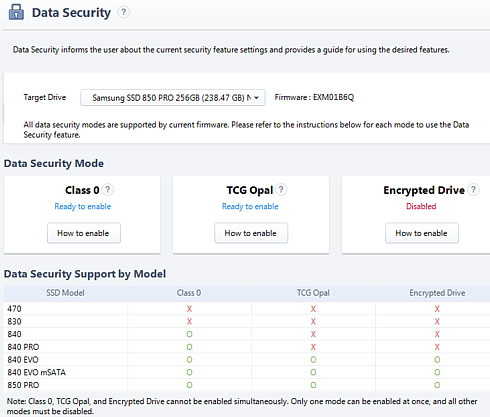490x417 pixels.
Task: Click Class 0 O mark for 840 PRO
Action: click(x=189, y=347)
